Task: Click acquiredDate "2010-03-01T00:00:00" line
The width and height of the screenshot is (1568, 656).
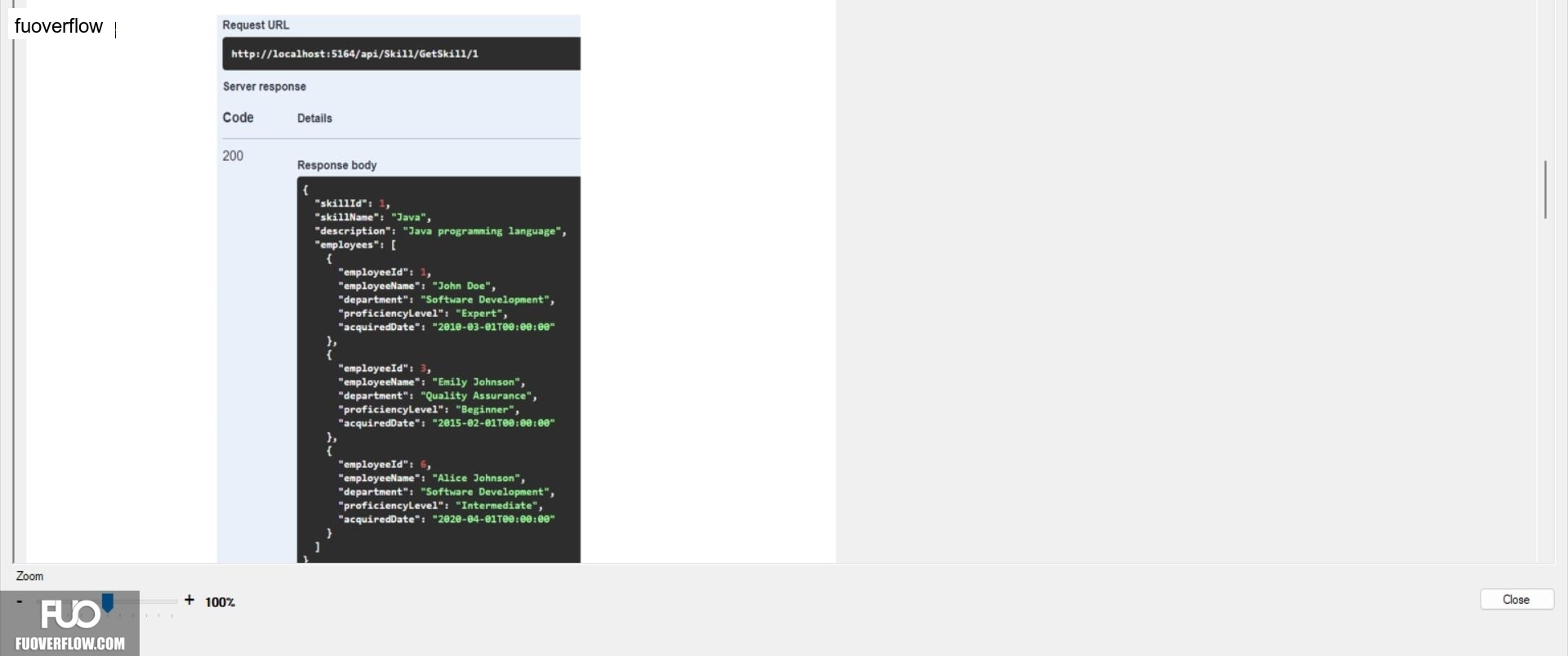Action: pyautogui.click(x=446, y=328)
